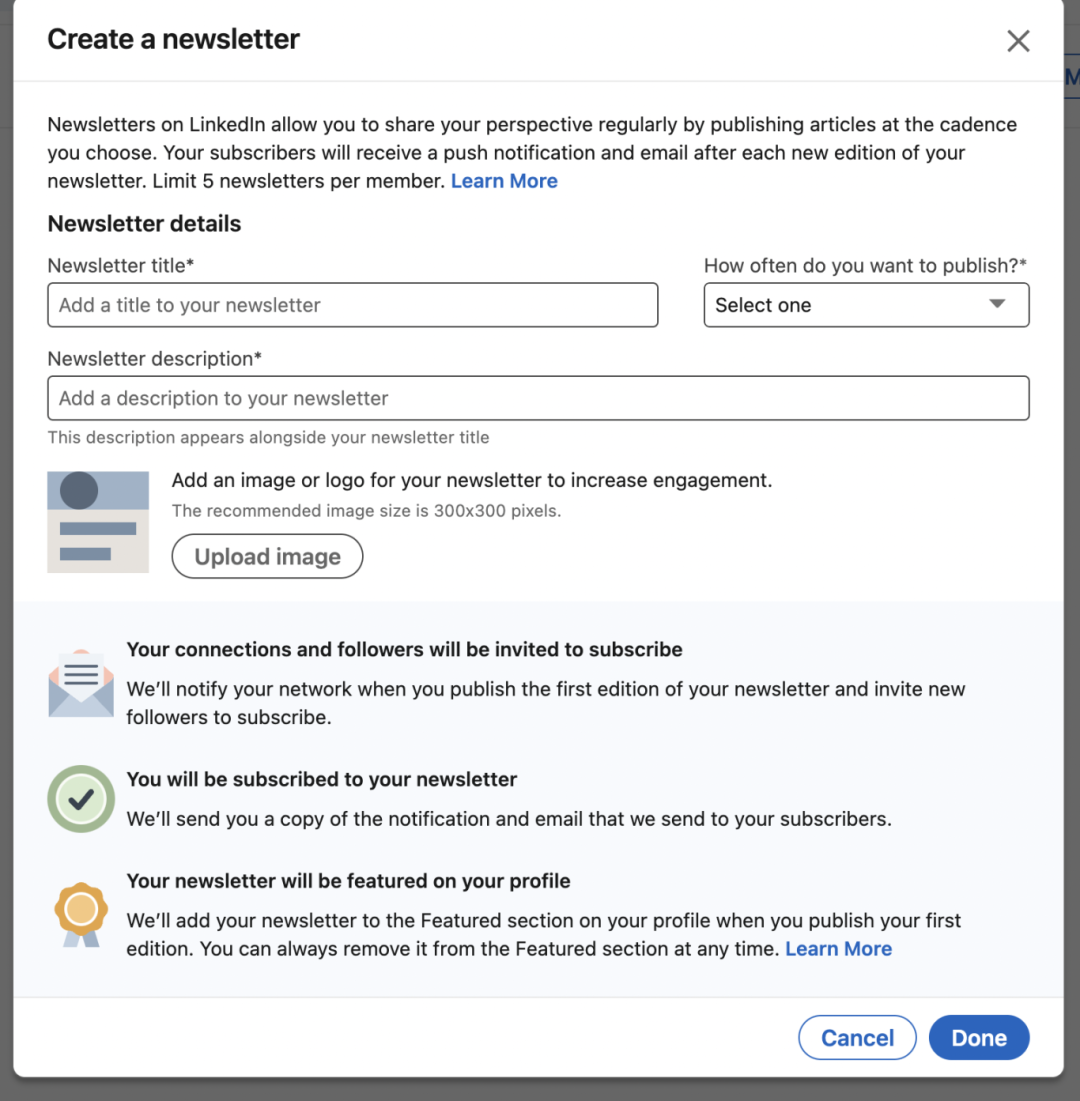Click the "Create a newsletter" dialog title
1080x1101 pixels.
pos(173,40)
